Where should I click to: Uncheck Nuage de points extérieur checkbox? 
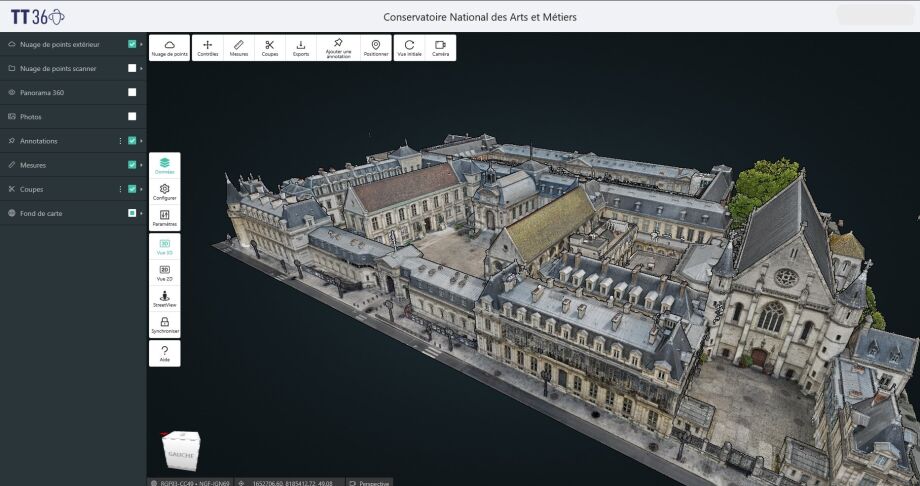(x=132, y=44)
